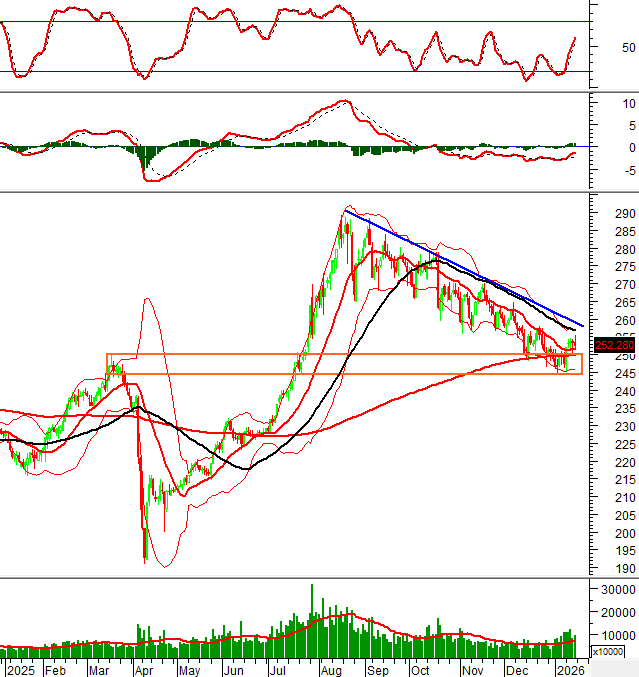Viewport: 639px width, 677px height.
Task: Select the Aug label on the time axis
Action: [331, 671]
